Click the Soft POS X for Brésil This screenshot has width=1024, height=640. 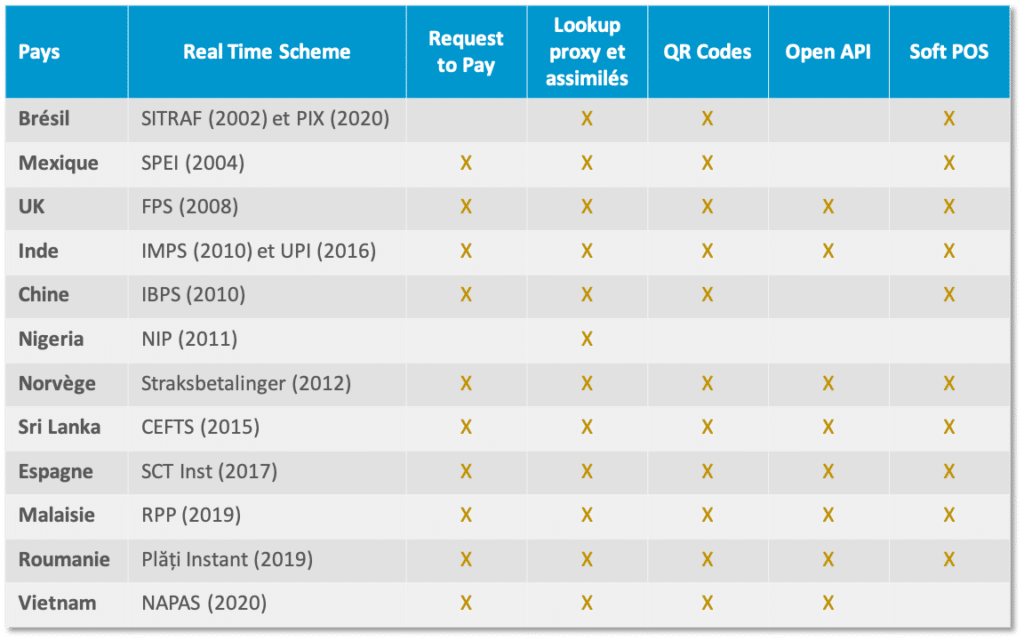[x=949, y=119]
